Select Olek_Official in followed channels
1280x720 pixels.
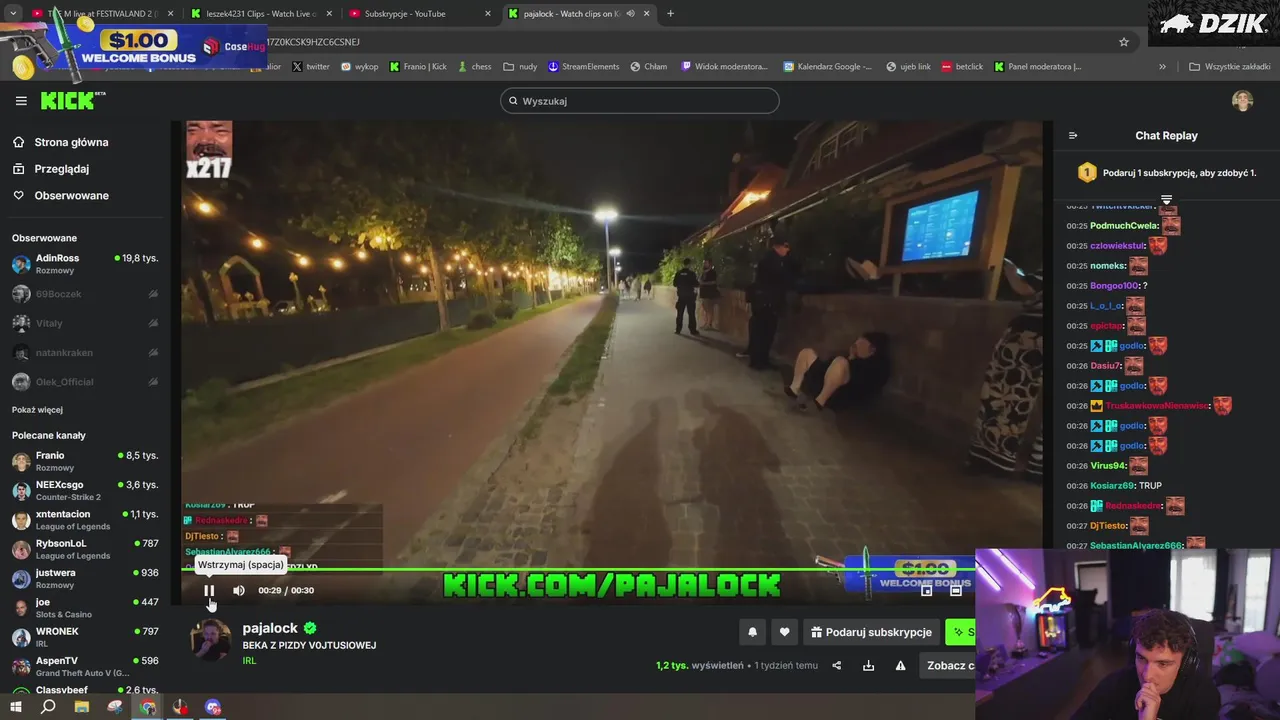[85, 382]
